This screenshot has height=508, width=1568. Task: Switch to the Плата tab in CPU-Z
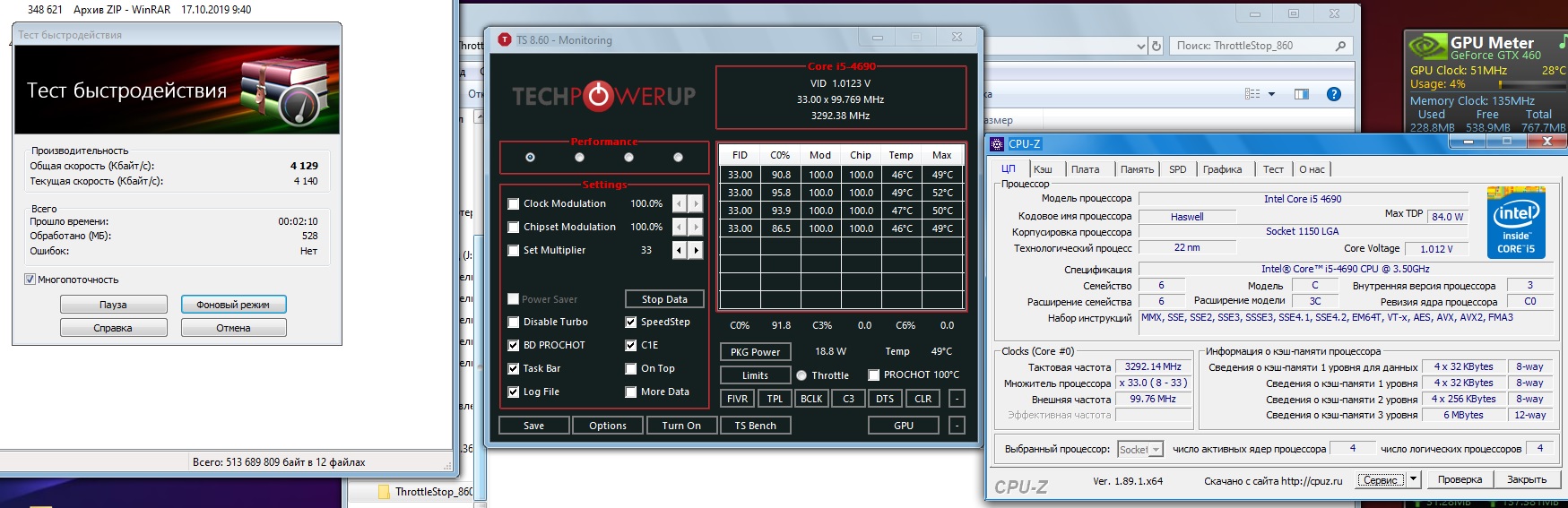click(x=1085, y=169)
